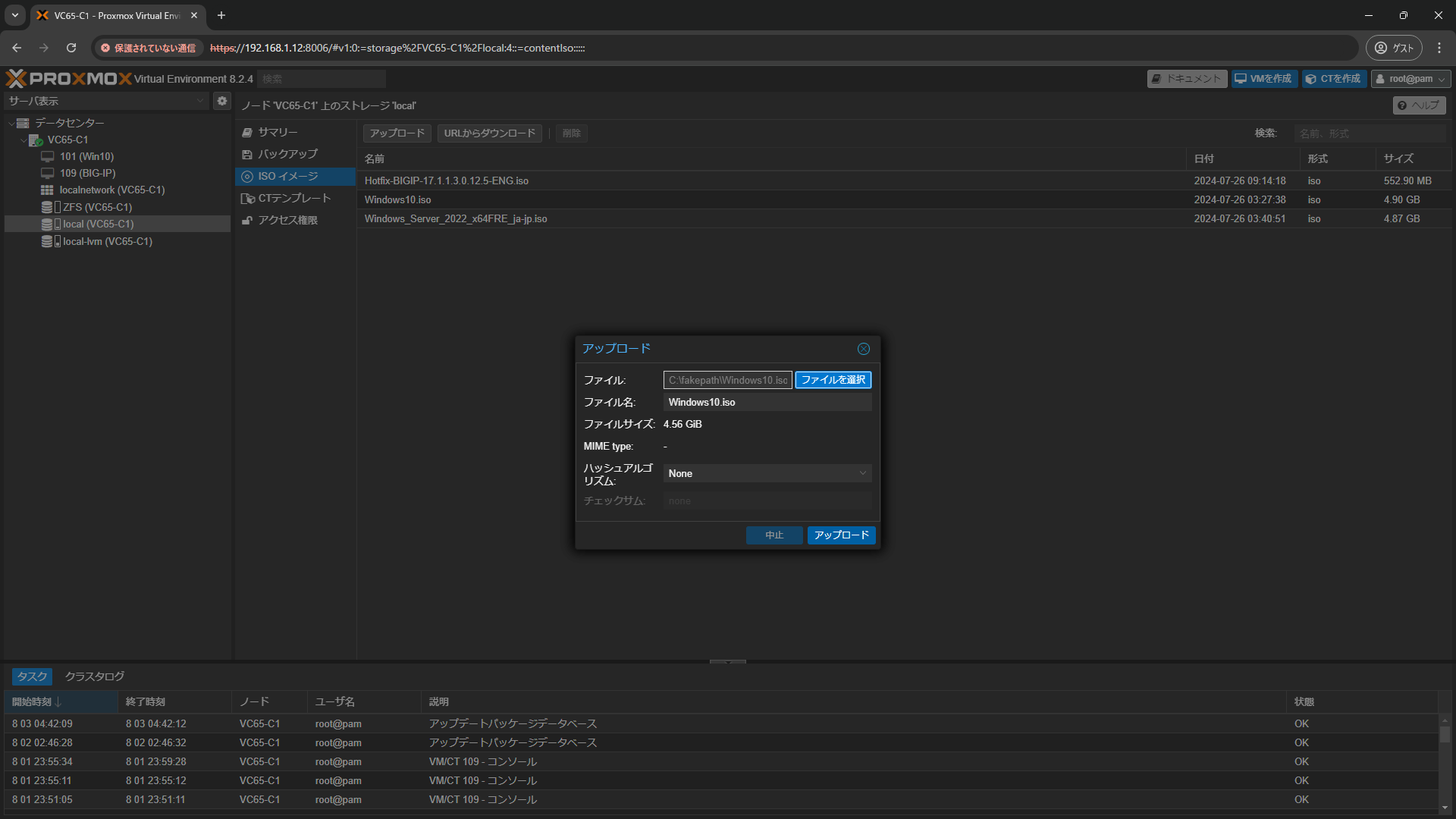Image resolution: width=1456 pixels, height=819 pixels.
Task: Open the tab search dropdown arrow
Action: click(x=15, y=15)
